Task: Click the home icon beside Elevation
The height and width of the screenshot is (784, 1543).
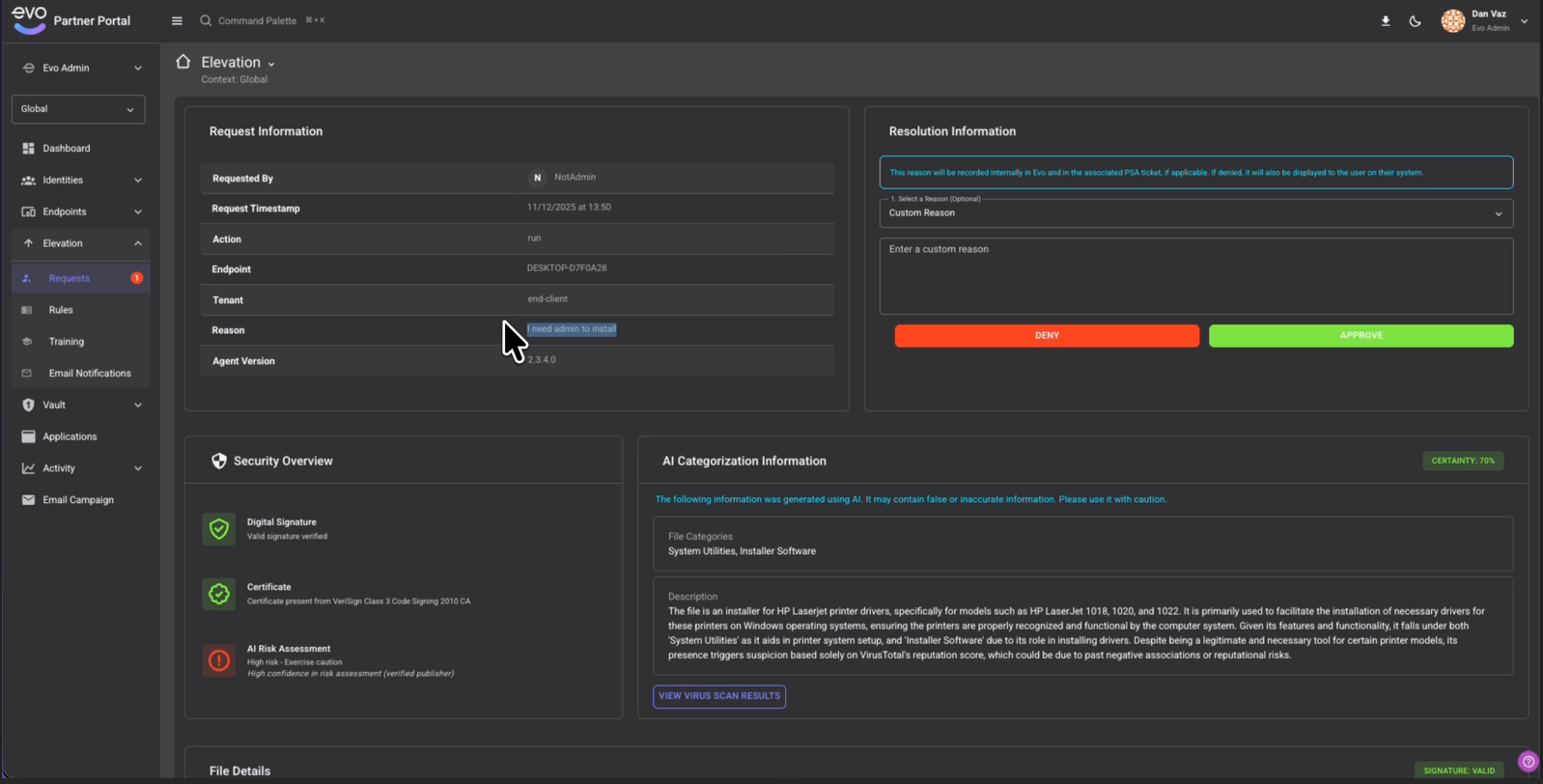Action: tap(183, 62)
